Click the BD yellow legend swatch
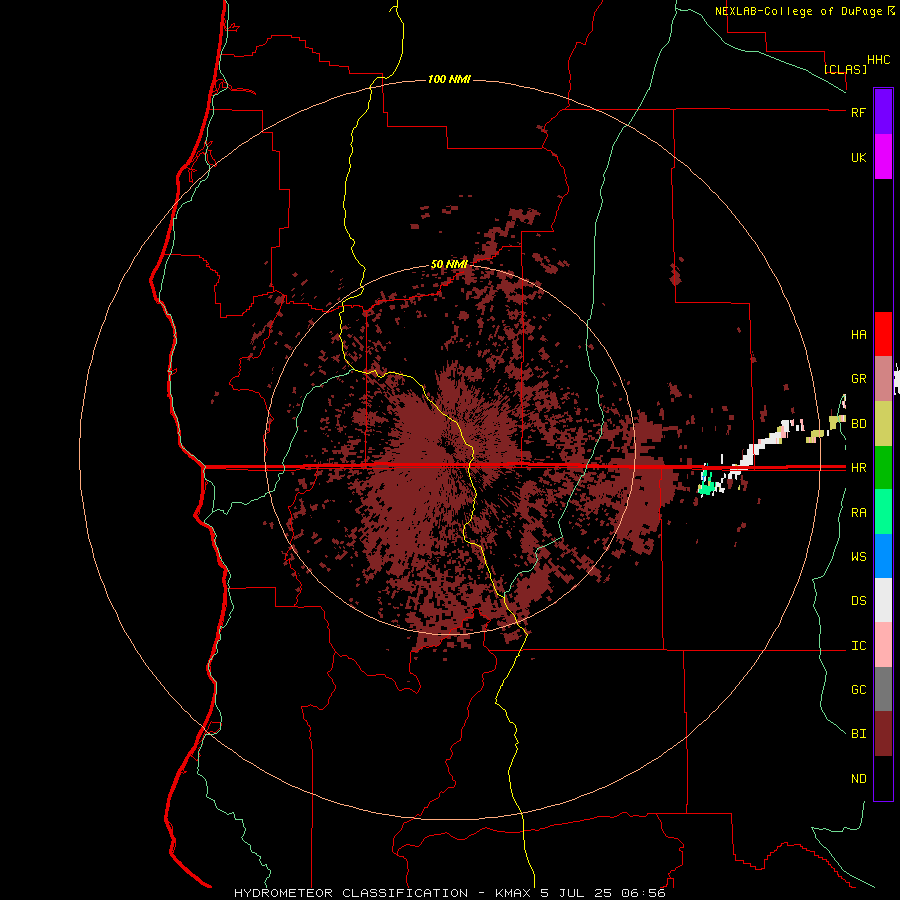 pos(883,424)
